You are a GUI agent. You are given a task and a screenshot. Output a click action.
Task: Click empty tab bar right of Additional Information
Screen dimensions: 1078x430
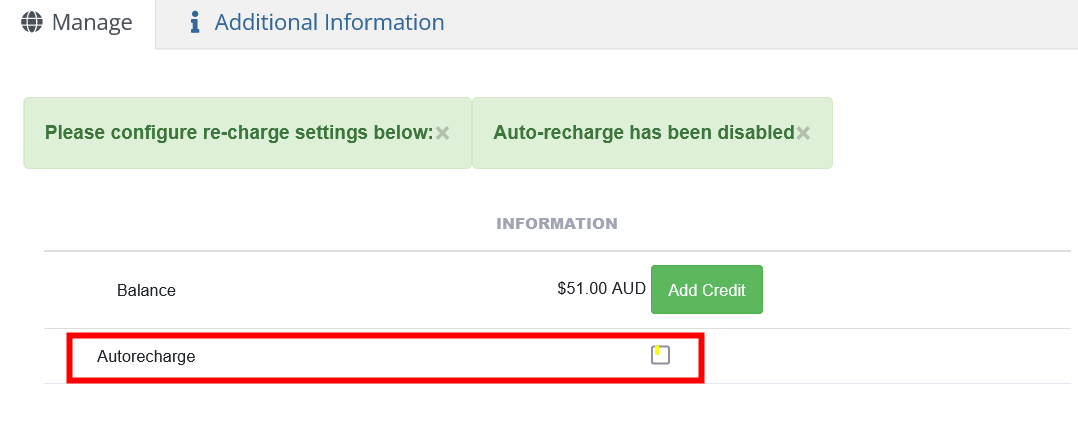[x=760, y=23]
